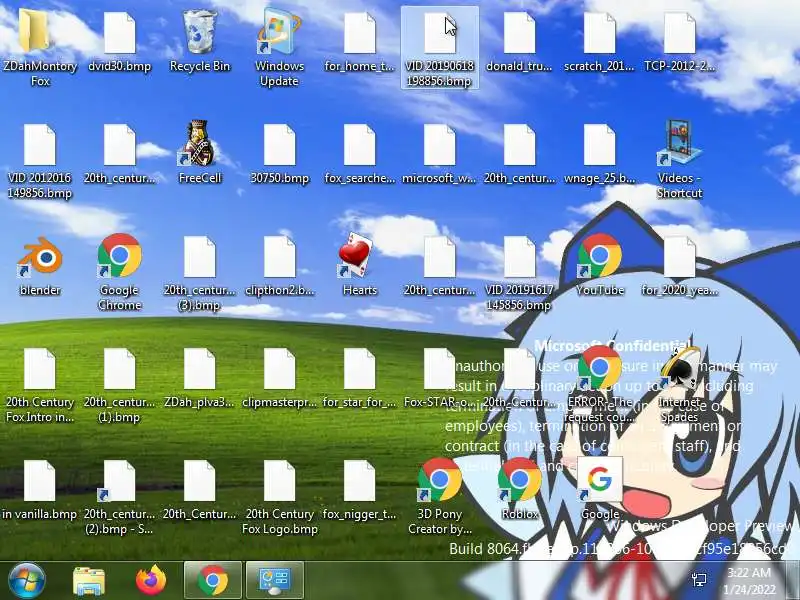Image resolution: width=800 pixels, height=600 pixels.
Task: Open the Control Panel taskbar button
Action: coord(275,580)
